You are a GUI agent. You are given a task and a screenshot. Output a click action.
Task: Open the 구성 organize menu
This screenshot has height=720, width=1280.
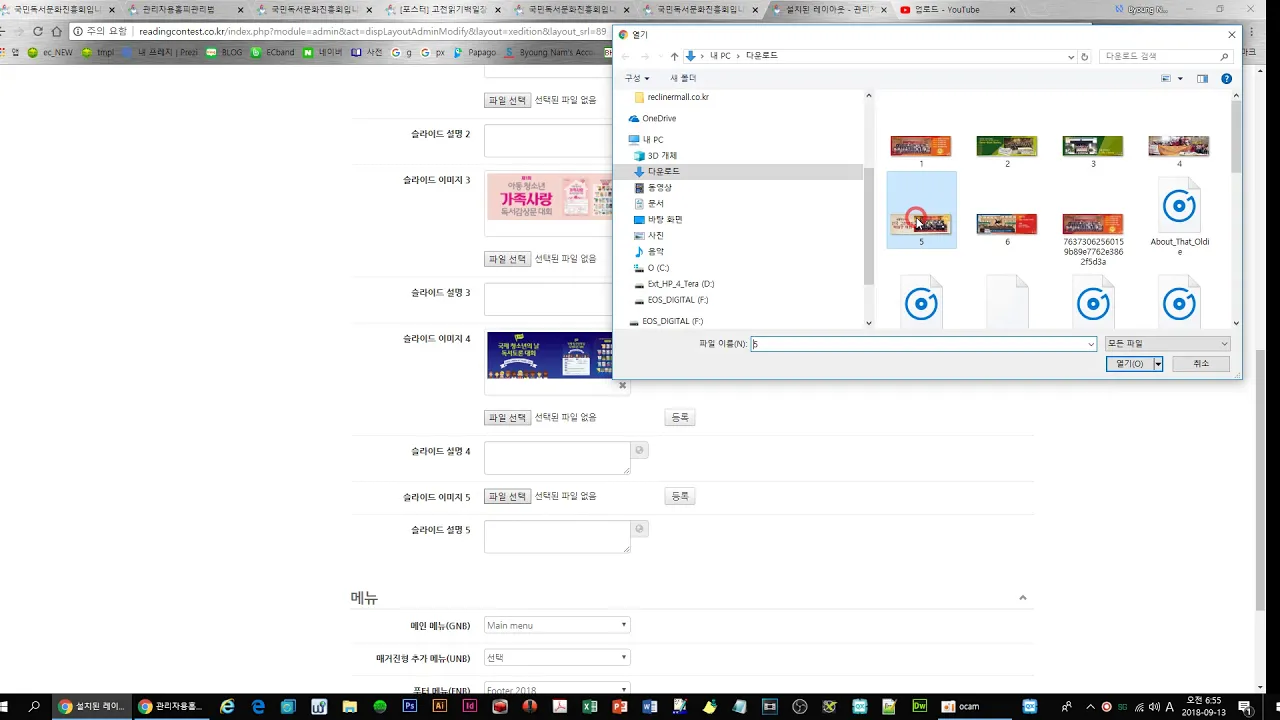tap(636, 78)
